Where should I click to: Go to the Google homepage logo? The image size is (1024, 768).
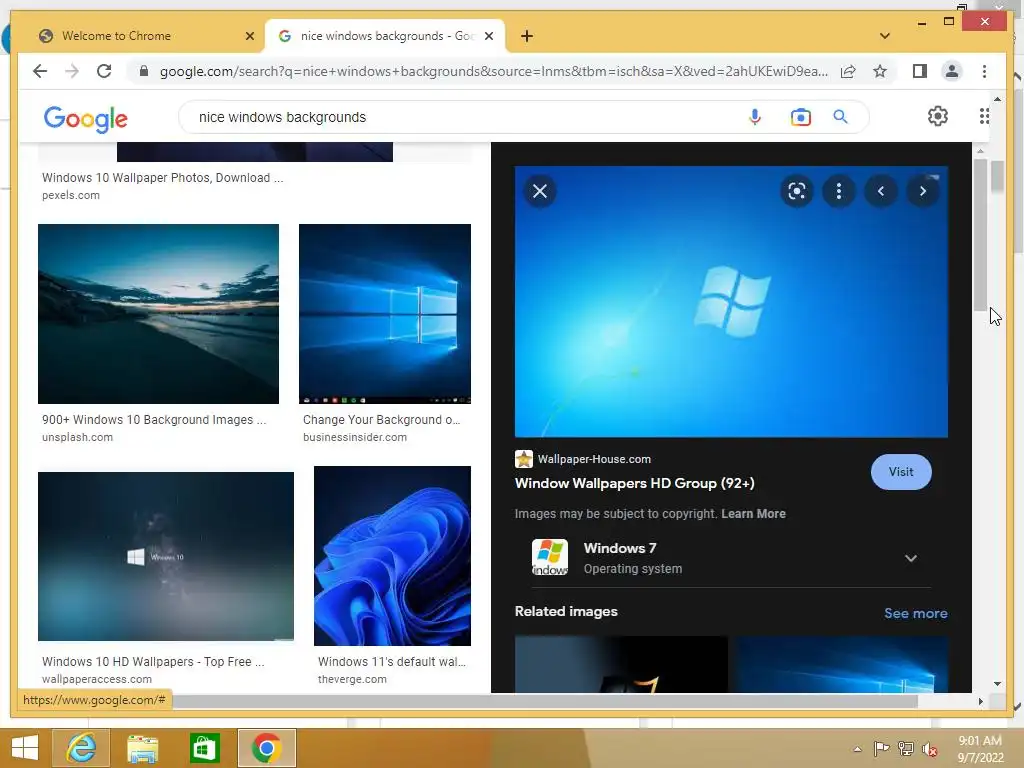[x=86, y=119]
